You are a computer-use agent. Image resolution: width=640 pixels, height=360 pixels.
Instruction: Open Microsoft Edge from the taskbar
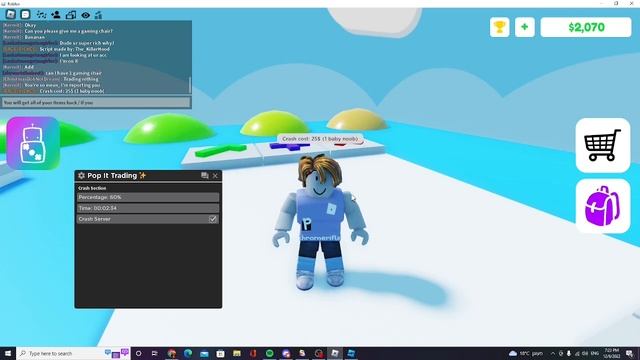(x=188, y=353)
